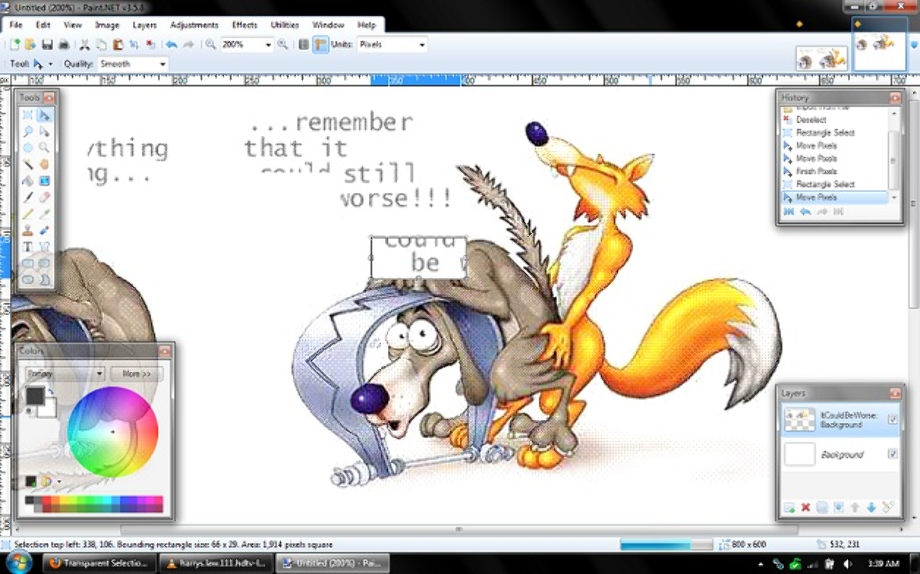Click the Undo arrow in toolbar

pos(171,44)
